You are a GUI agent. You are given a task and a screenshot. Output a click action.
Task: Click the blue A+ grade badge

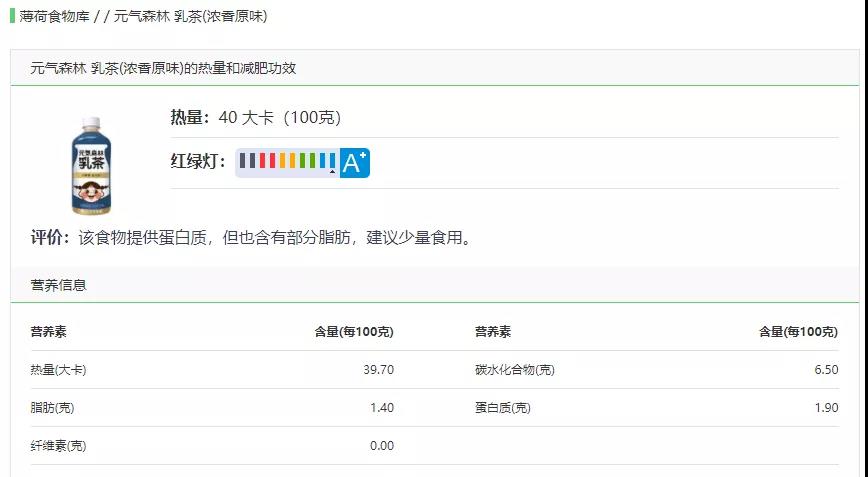tap(354, 163)
